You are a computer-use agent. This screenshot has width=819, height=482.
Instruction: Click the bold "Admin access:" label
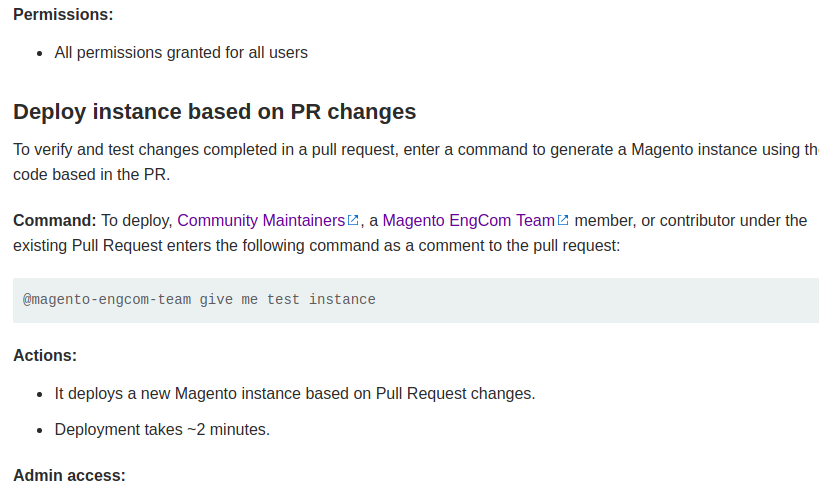click(69, 475)
